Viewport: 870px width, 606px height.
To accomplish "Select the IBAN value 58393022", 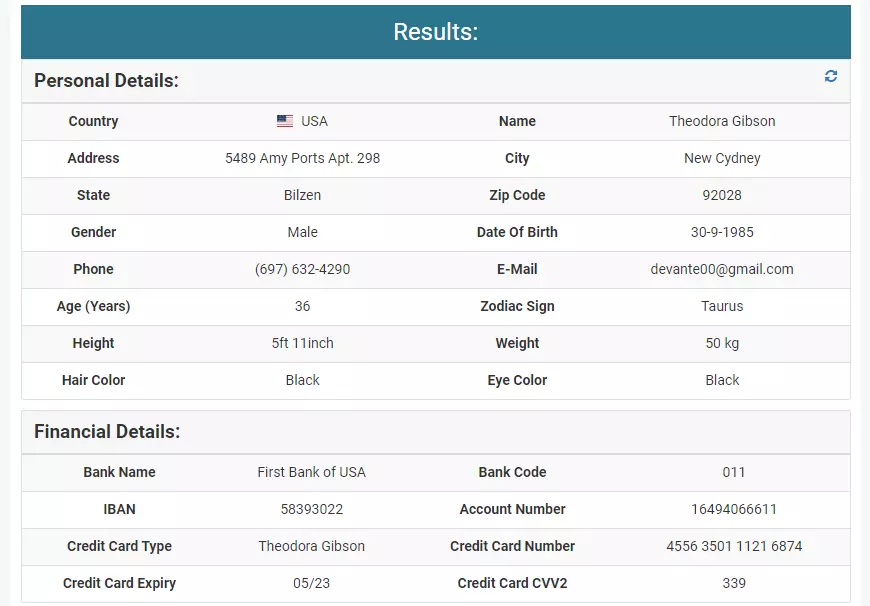I will point(311,509).
